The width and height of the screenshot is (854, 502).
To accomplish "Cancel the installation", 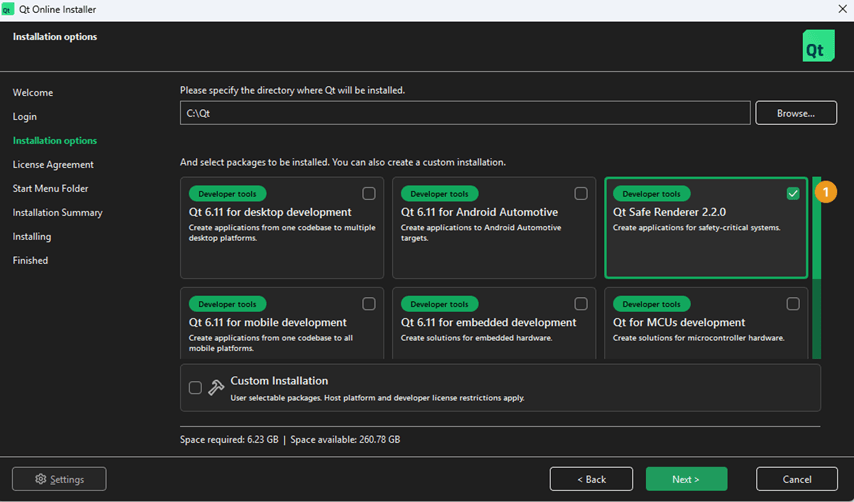I will [x=797, y=479].
